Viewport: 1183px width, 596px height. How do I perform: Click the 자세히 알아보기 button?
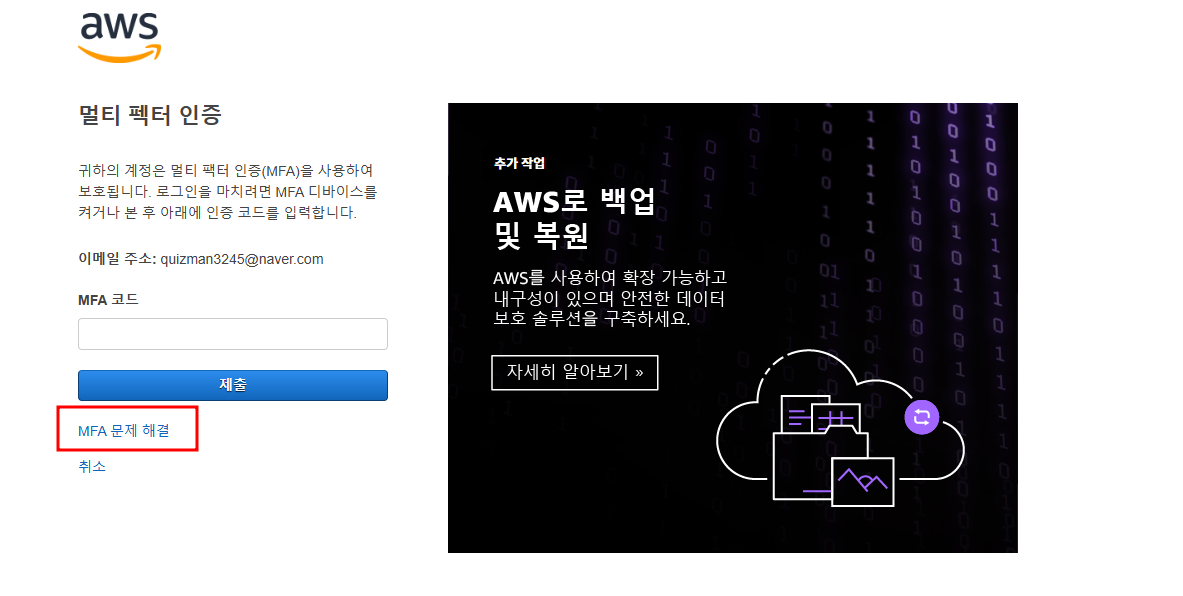pyautogui.click(x=574, y=373)
